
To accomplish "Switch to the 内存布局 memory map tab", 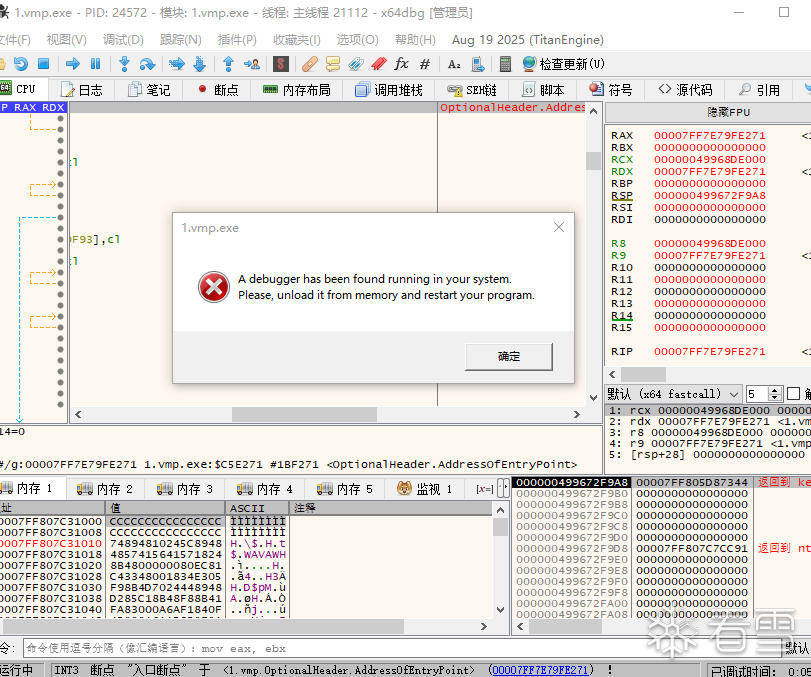I will [296, 90].
